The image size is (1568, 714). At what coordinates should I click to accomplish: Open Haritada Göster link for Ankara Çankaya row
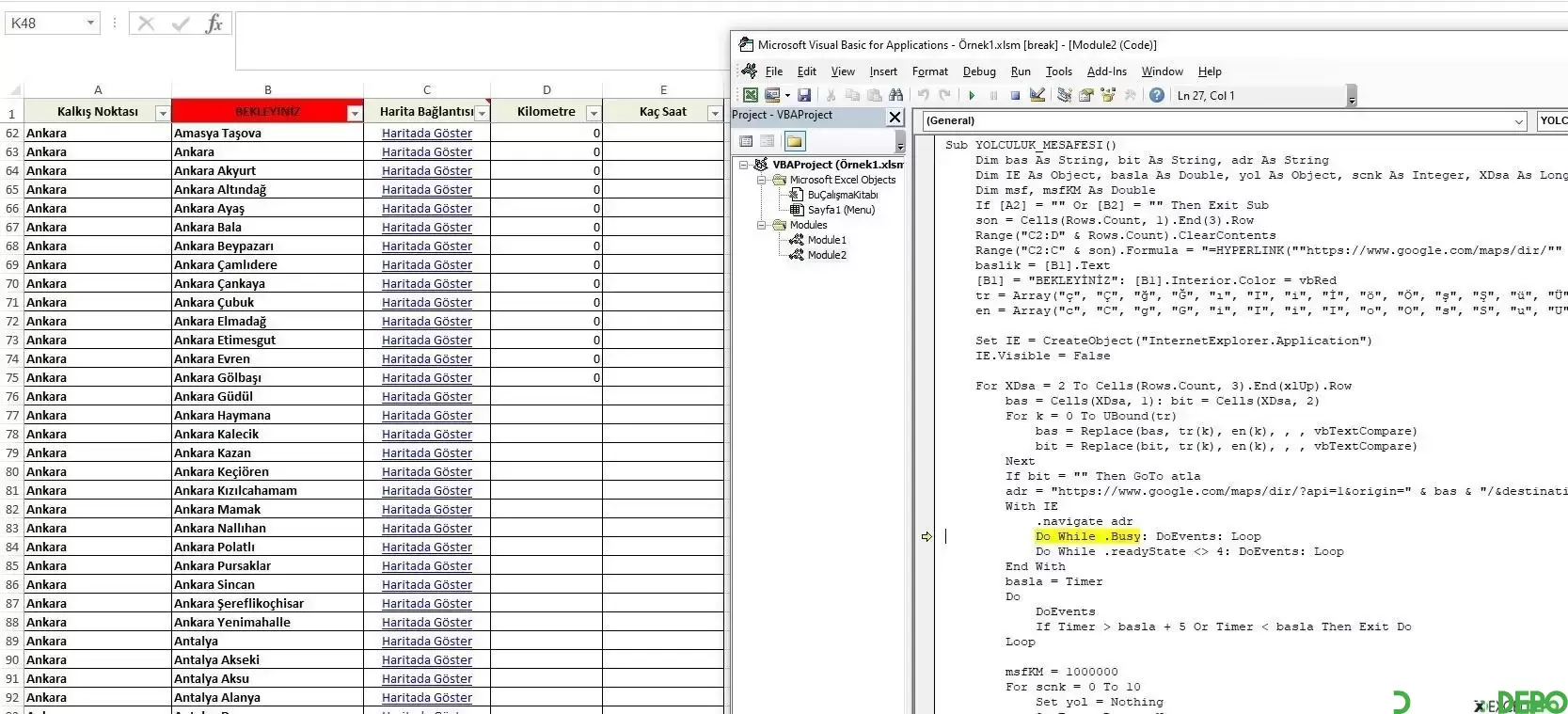[x=427, y=284]
